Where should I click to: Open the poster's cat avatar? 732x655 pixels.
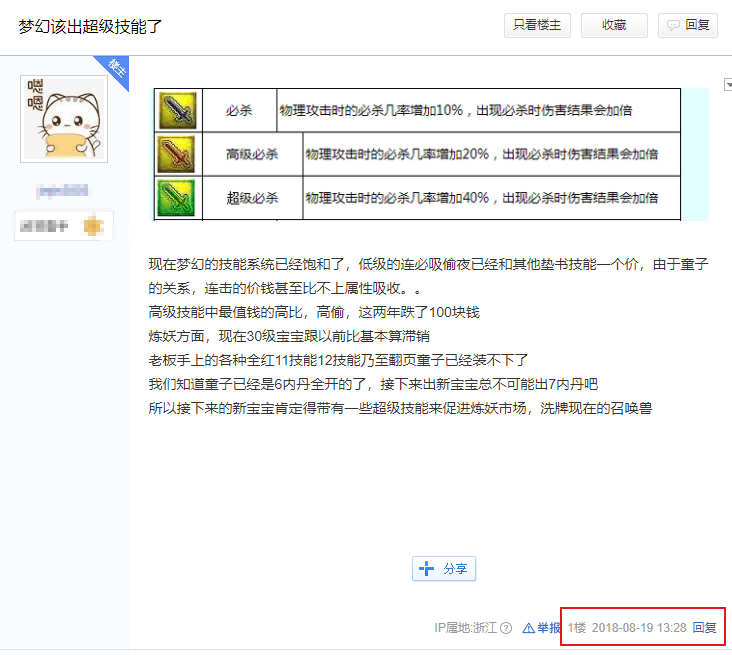[64, 118]
